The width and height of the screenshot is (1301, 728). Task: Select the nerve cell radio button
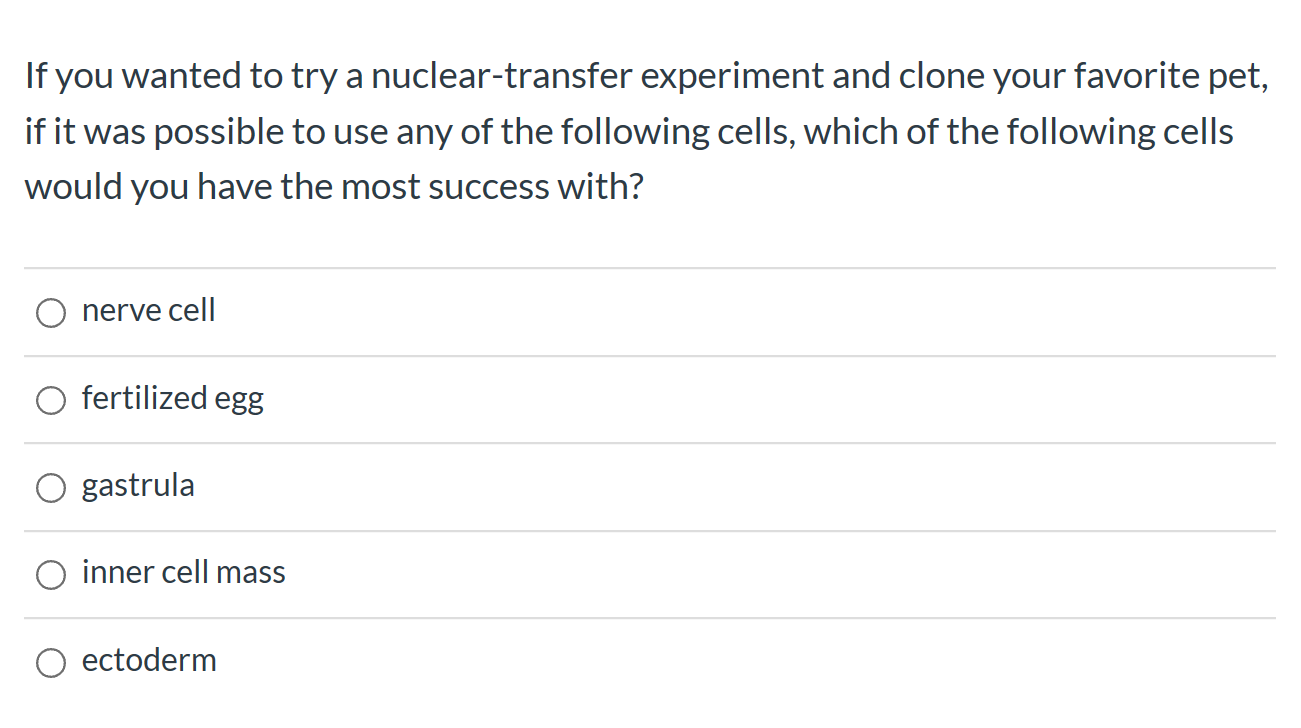[51, 313]
